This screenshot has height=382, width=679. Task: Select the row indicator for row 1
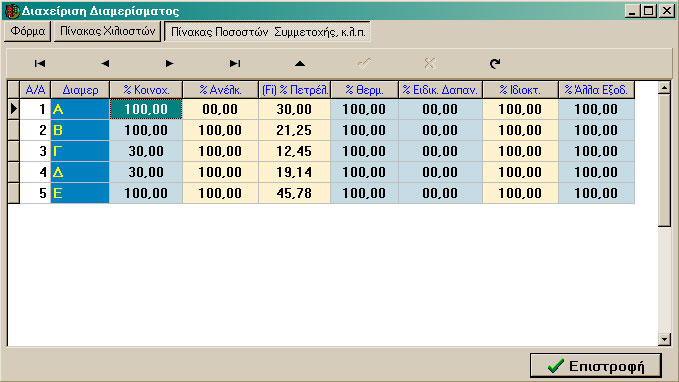point(14,109)
